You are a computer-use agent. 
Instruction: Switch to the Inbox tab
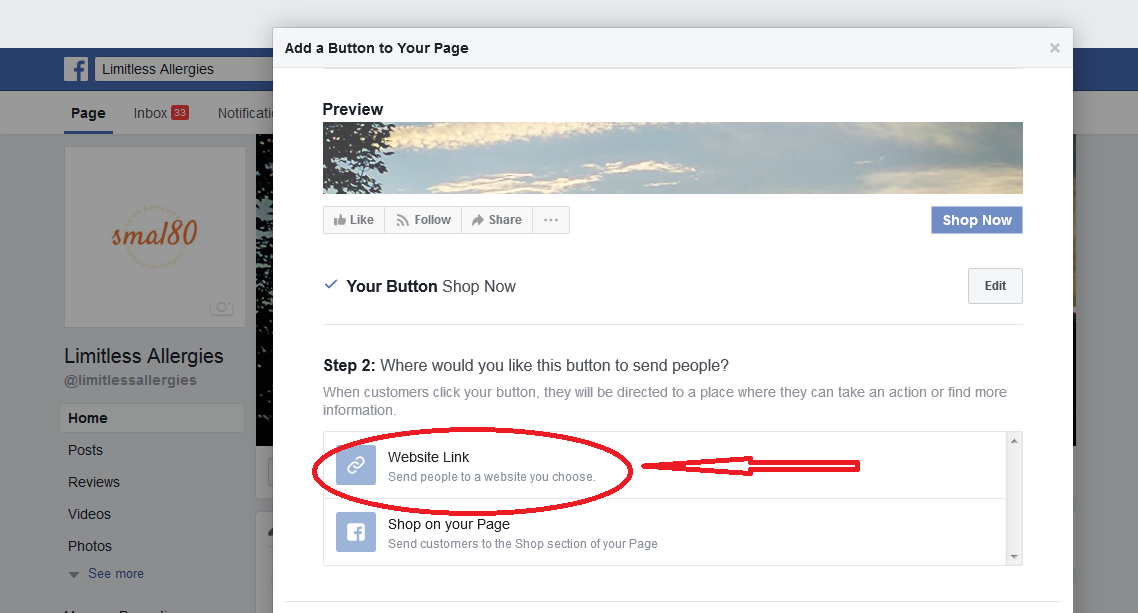tap(151, 112)
